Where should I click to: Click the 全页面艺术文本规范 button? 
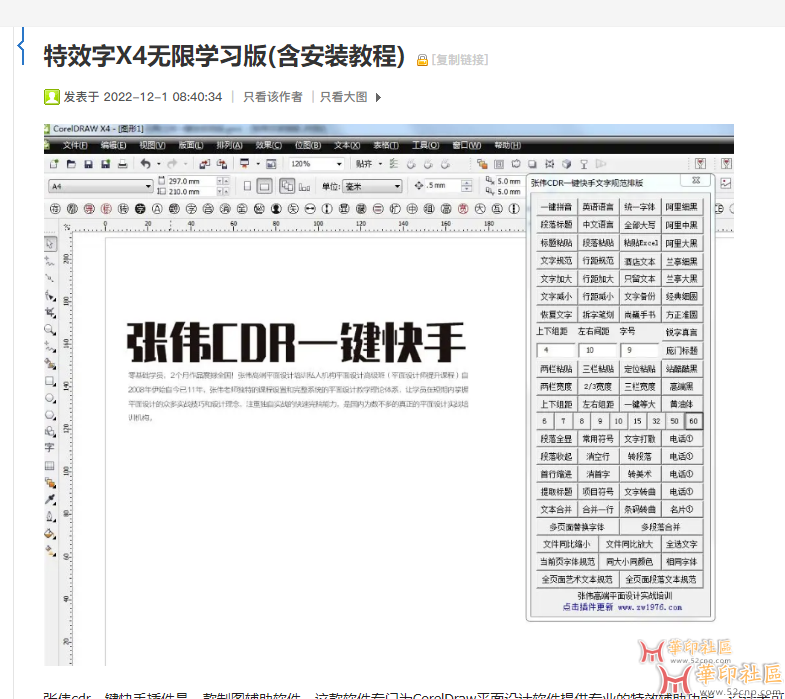tap(577, 579)
